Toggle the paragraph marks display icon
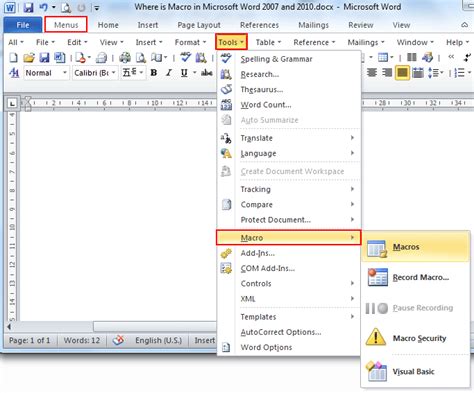This screenshot has width=474, height=393. (467, 57)
